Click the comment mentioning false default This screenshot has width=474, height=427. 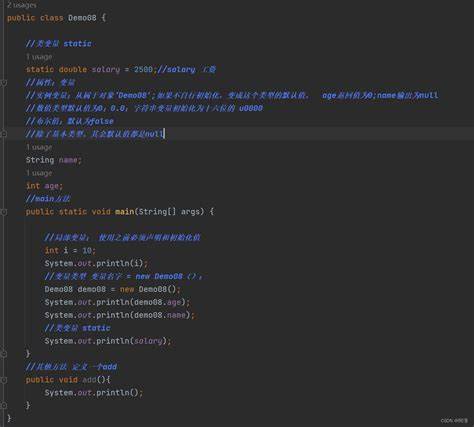(x=70, y=121)
